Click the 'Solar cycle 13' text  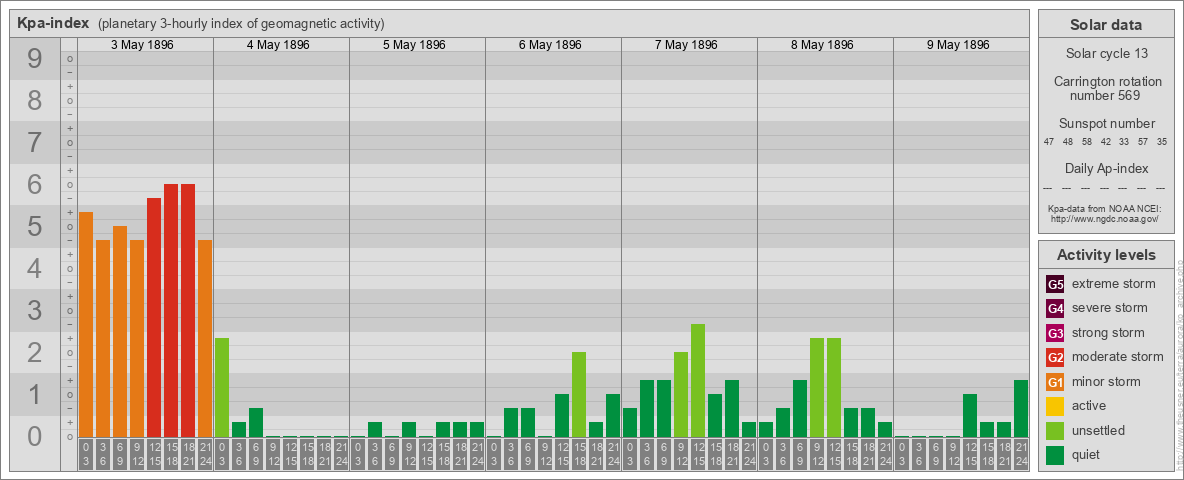pyautogui.click(x=1106, y=54)
